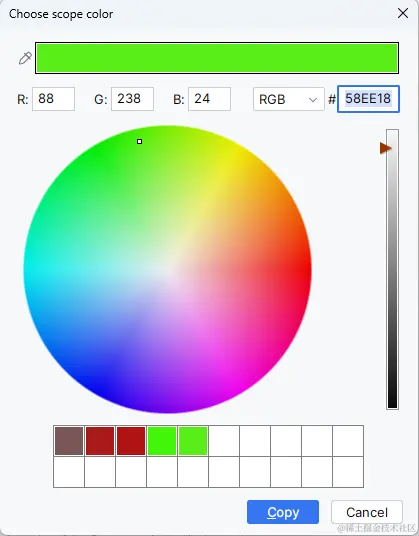
Task: Select the brownish-gray recent color swatch
Action: (69, 441)
